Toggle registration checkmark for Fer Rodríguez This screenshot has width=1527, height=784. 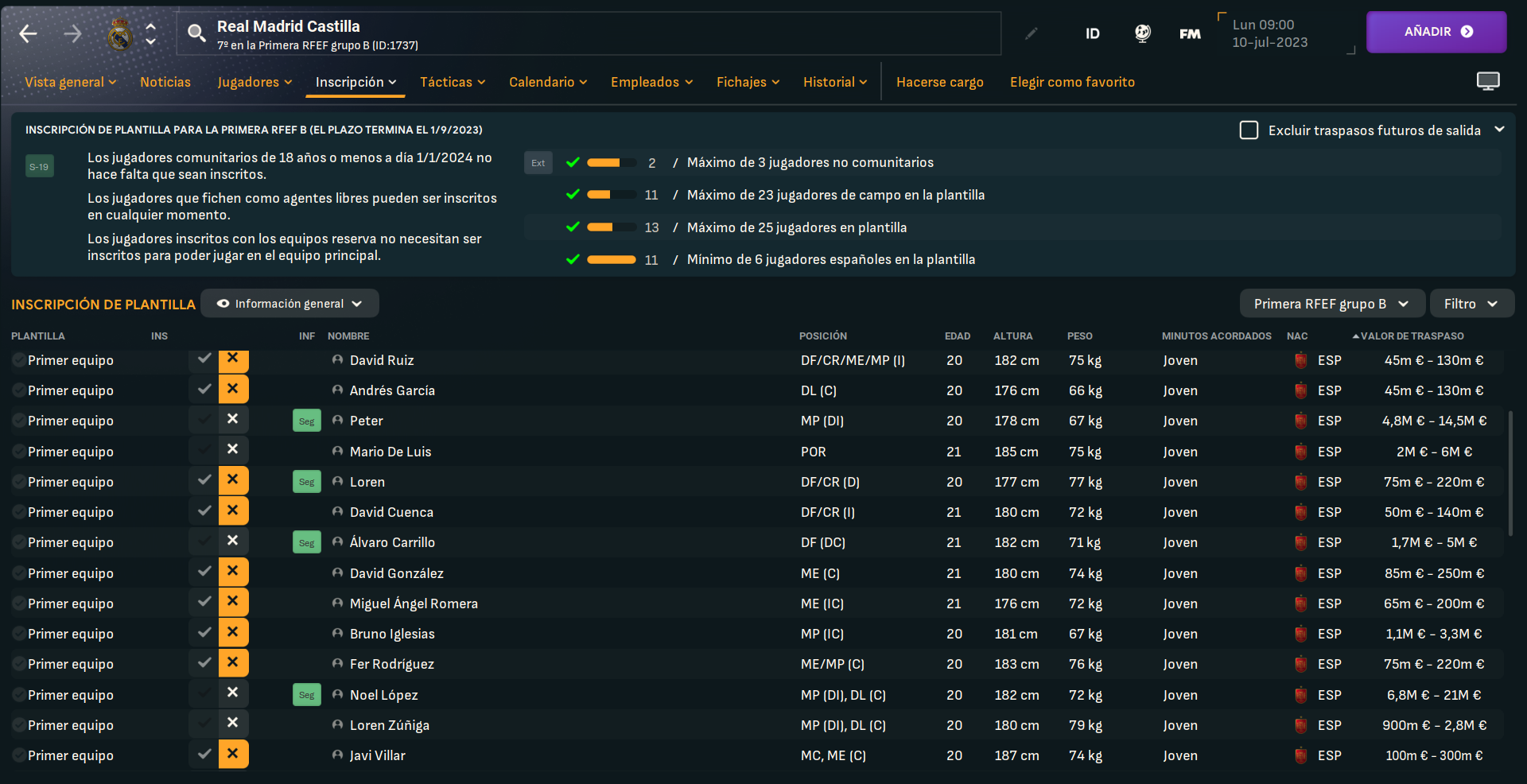(204, 663)
